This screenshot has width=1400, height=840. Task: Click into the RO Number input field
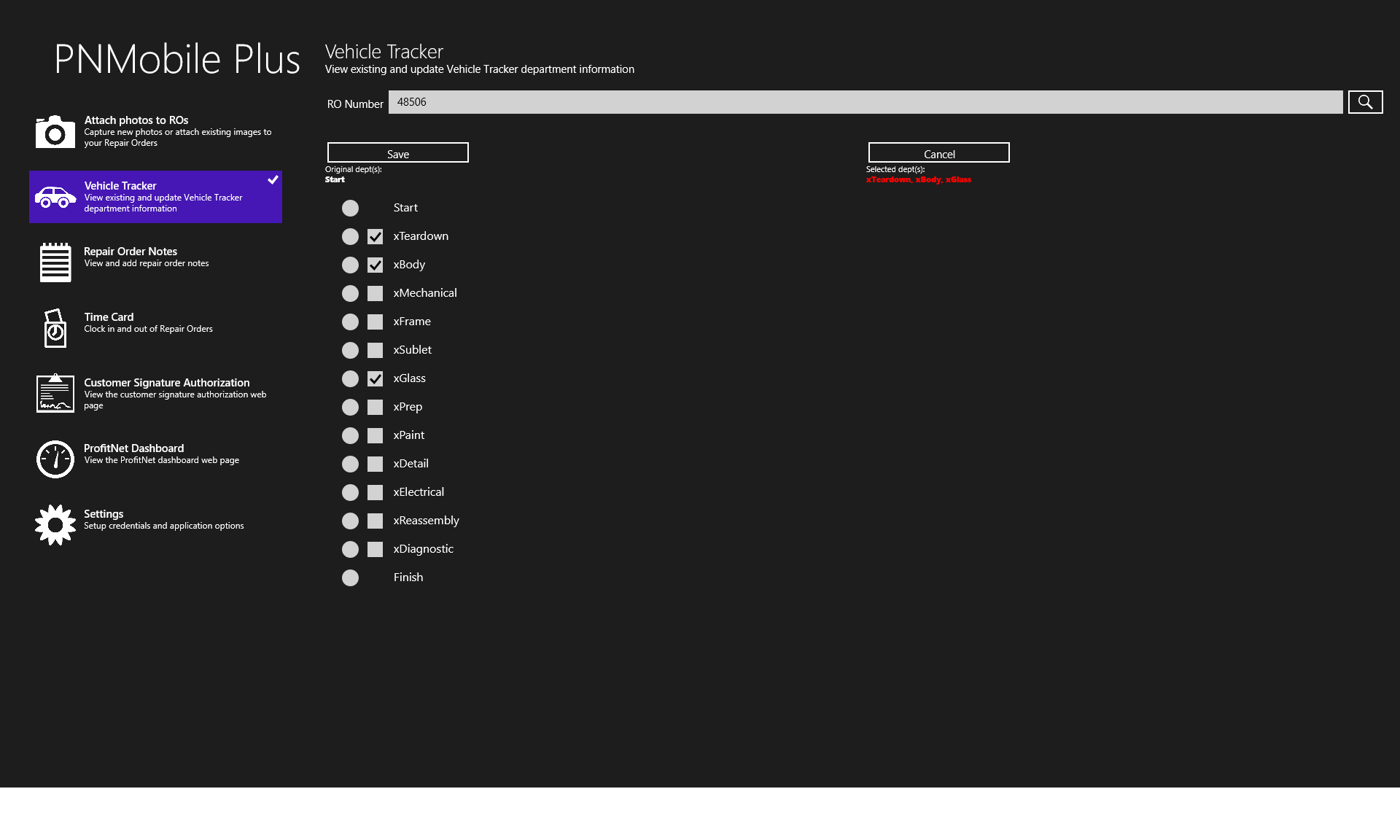coord(865,102)
